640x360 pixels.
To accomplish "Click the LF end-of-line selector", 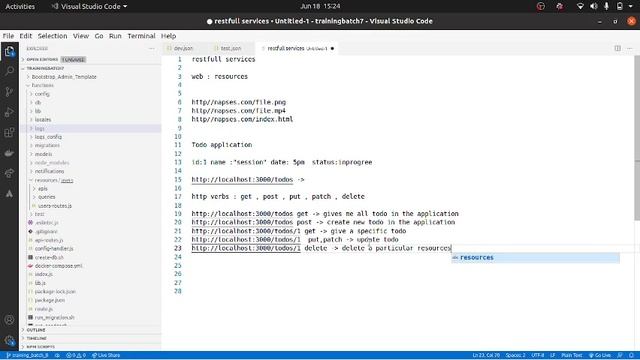I will click(x=553, y=355).
